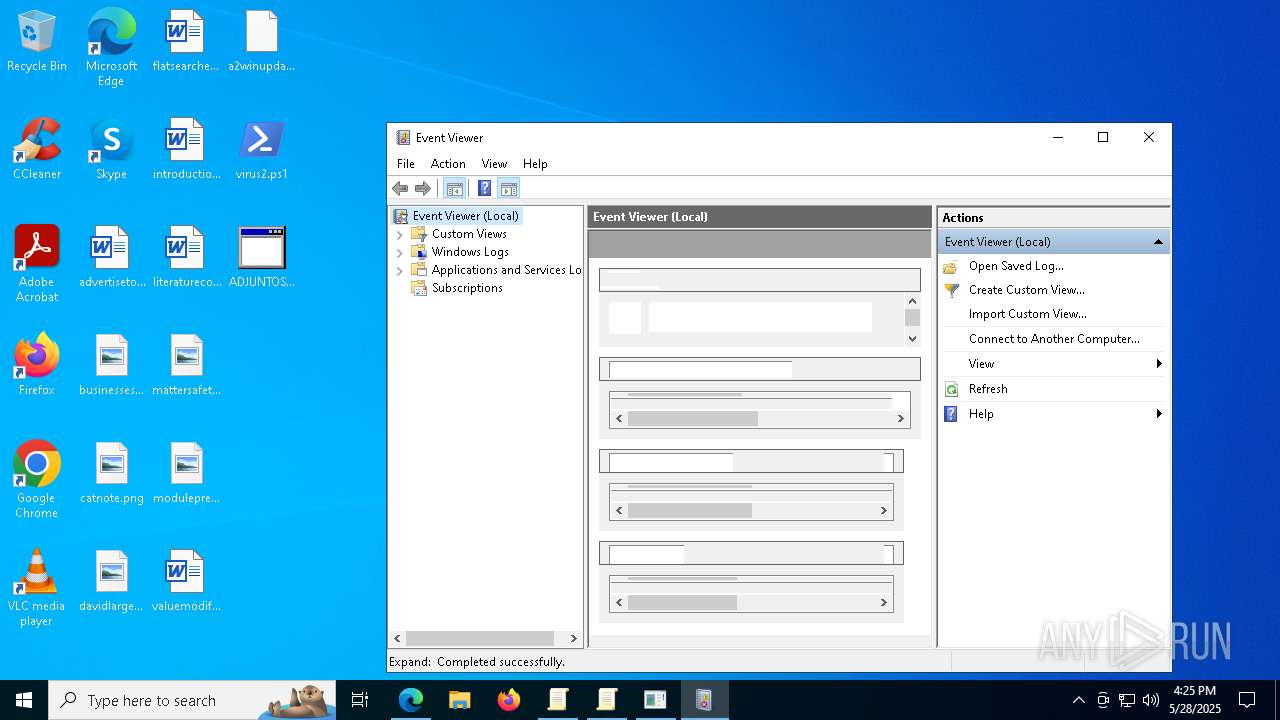The width and height of the screenshot is (1280, 720).
Task: Click Refresh in the Actions pane
Action: pyautogui.click(x=988, y=389)
